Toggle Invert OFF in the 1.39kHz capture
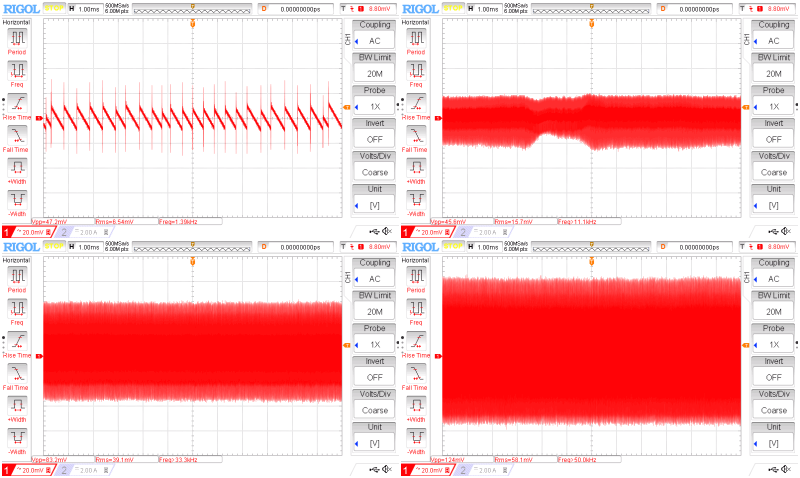800x478 pixels. pos(374,132)
